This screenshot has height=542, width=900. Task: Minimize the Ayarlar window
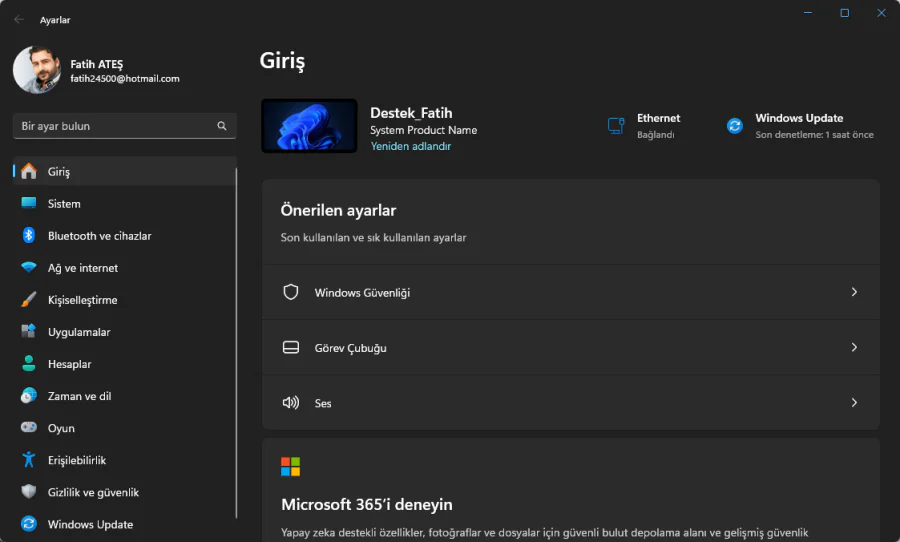pos(808,13)
